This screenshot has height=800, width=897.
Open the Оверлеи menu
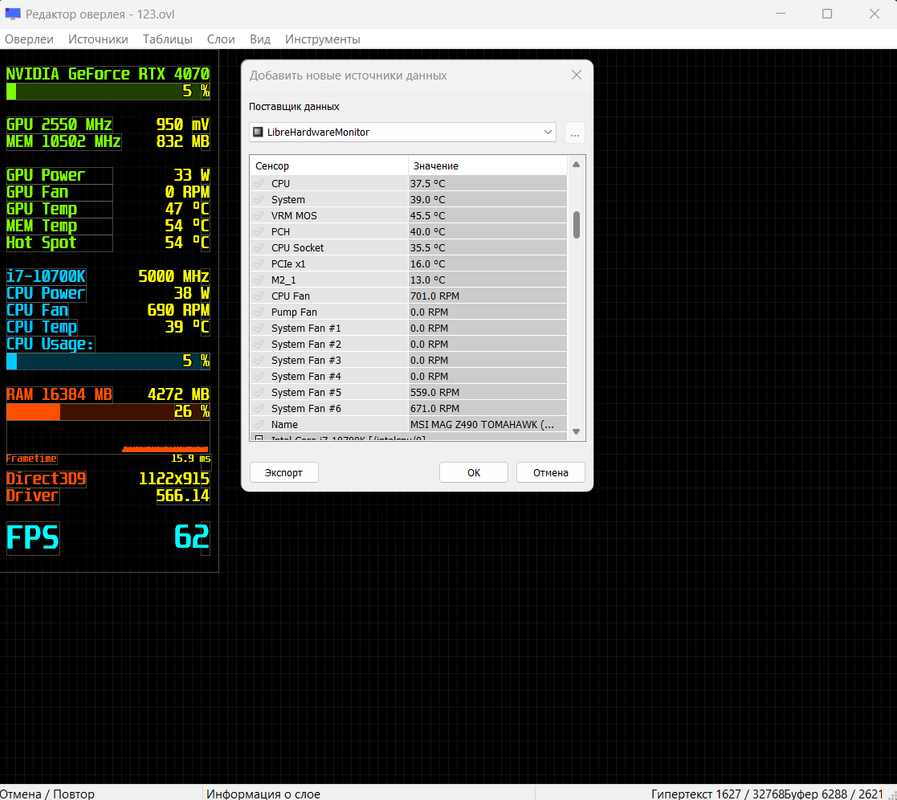[29, 39]
